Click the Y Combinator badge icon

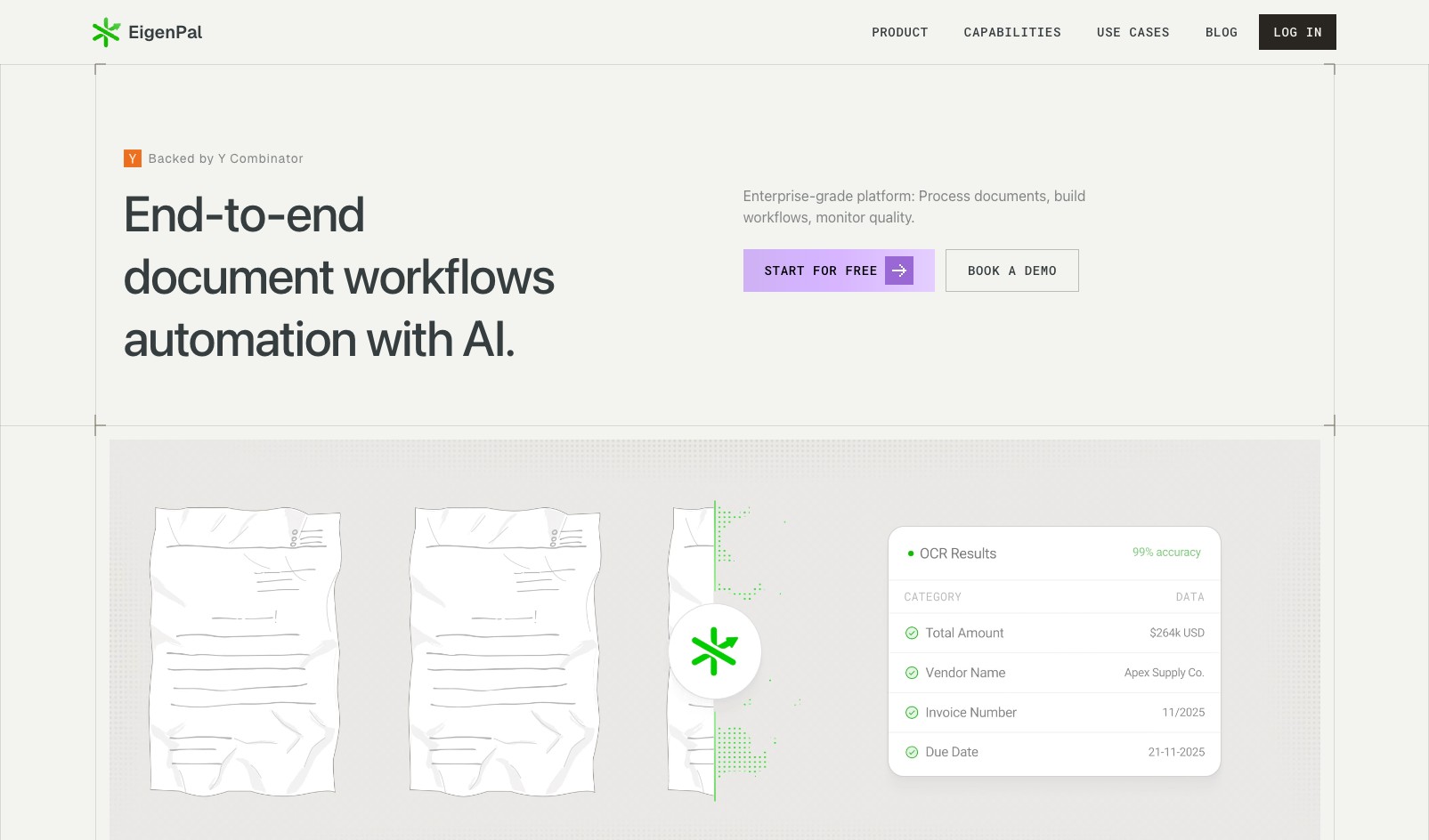tap(131, 158)
